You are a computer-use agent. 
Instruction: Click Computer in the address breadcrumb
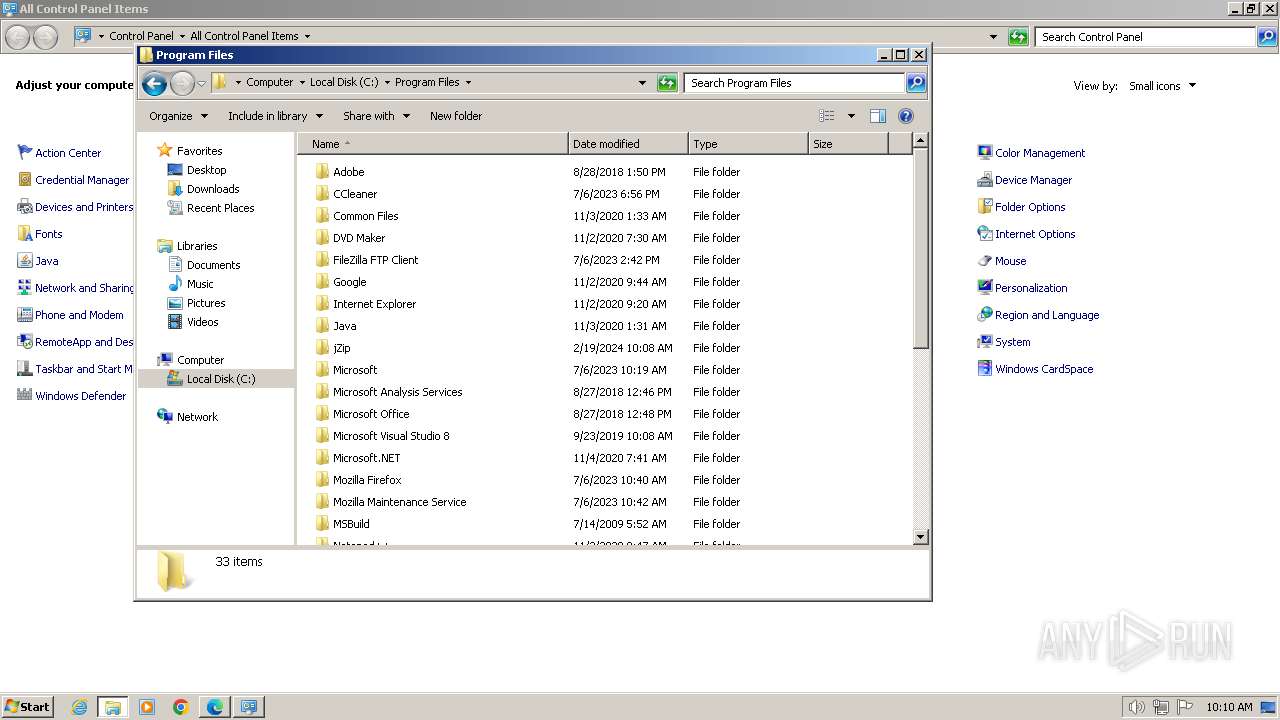(270, 83)
